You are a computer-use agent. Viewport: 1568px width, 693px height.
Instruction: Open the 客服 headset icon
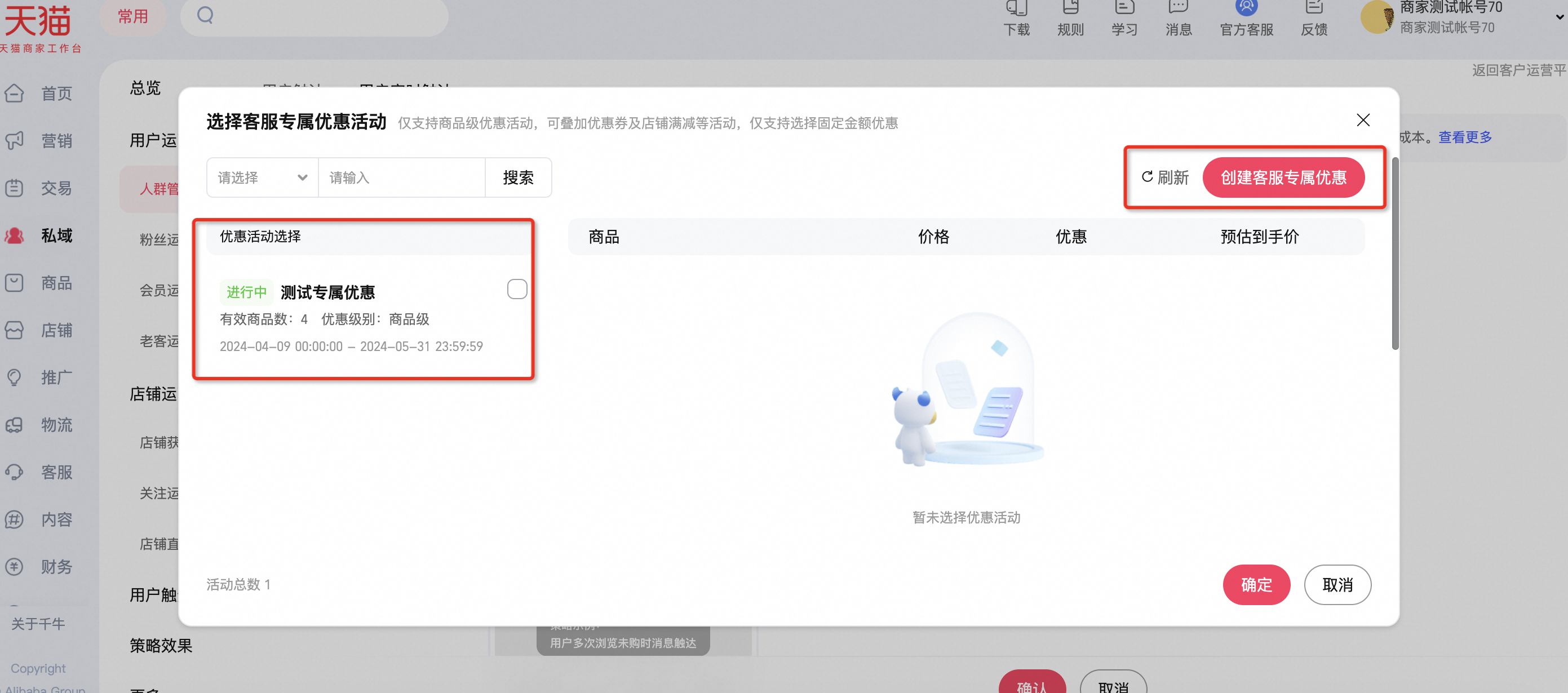(15, 472)
